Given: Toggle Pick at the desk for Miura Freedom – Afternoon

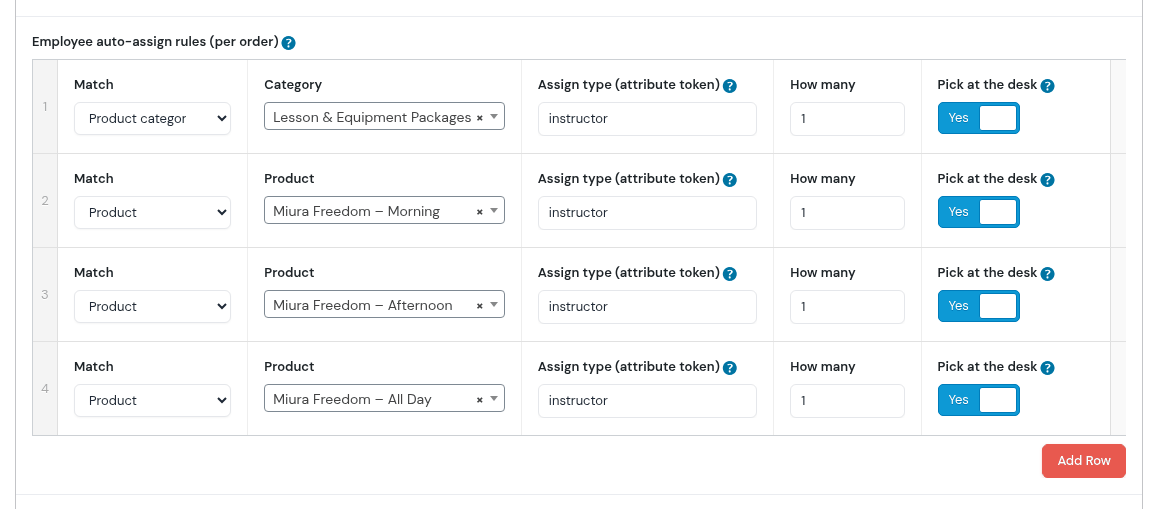Looking at the screenshot, I should click(x=979, y=306).
